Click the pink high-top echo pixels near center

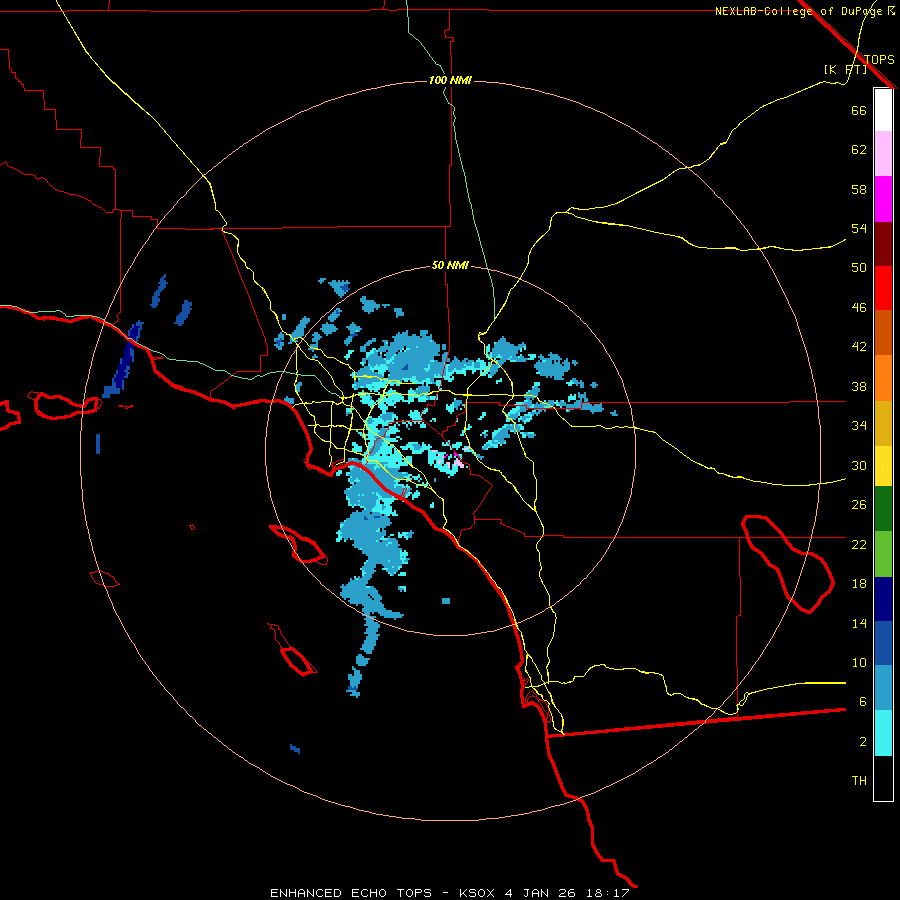pos(451,460)
